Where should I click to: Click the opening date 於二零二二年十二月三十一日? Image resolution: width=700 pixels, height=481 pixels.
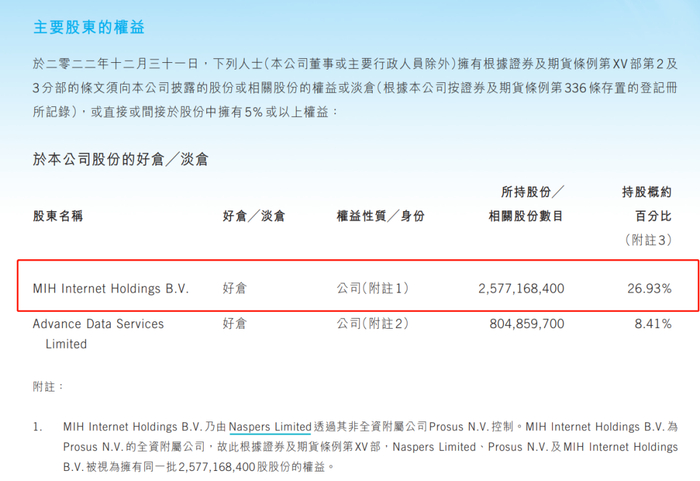(115, 64)
